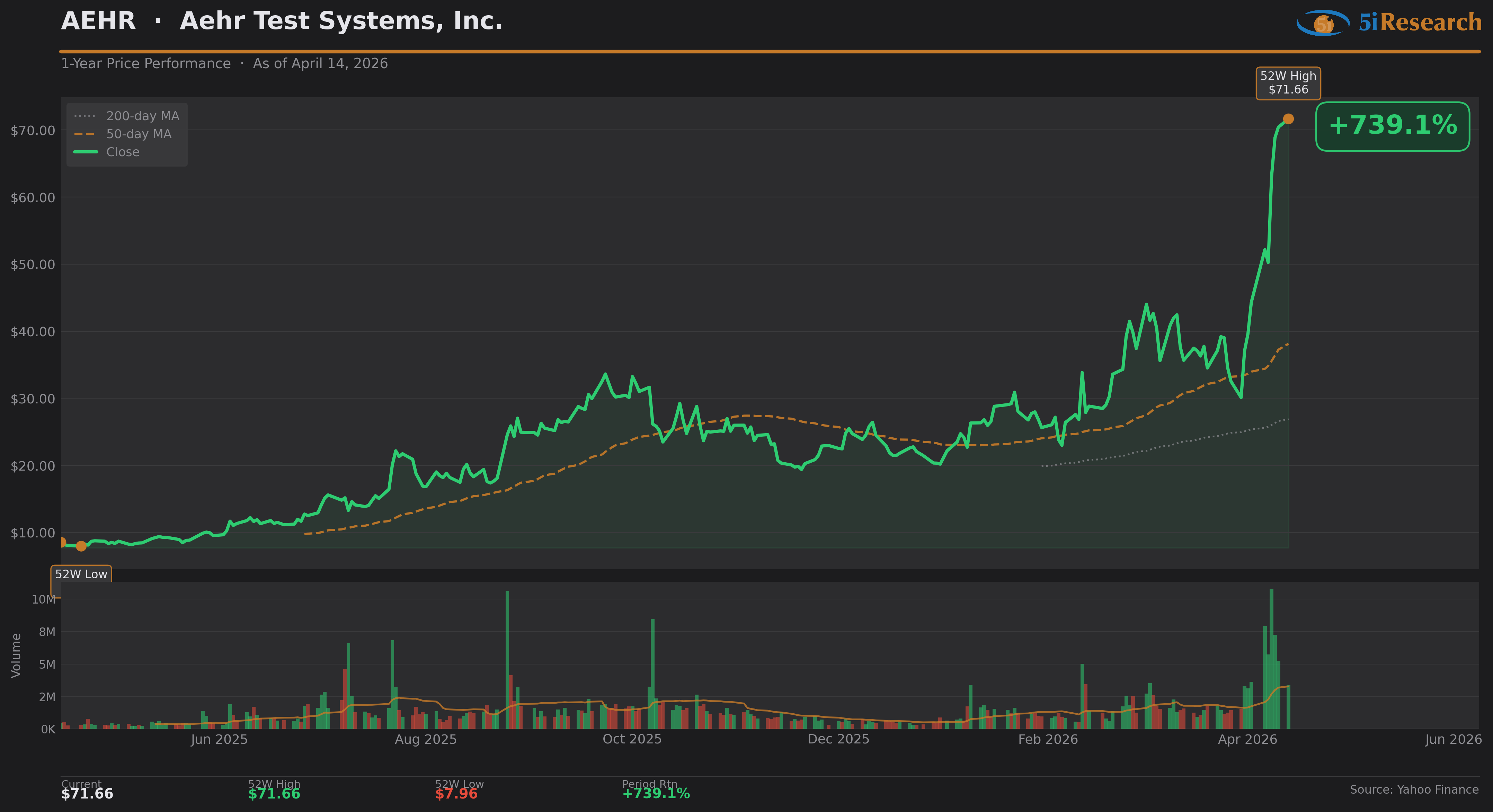Viewport: 1493px width, 812px height.
Task: Click the Period Rtn +739.1% footer value
Action: click(x=656, y=793)
